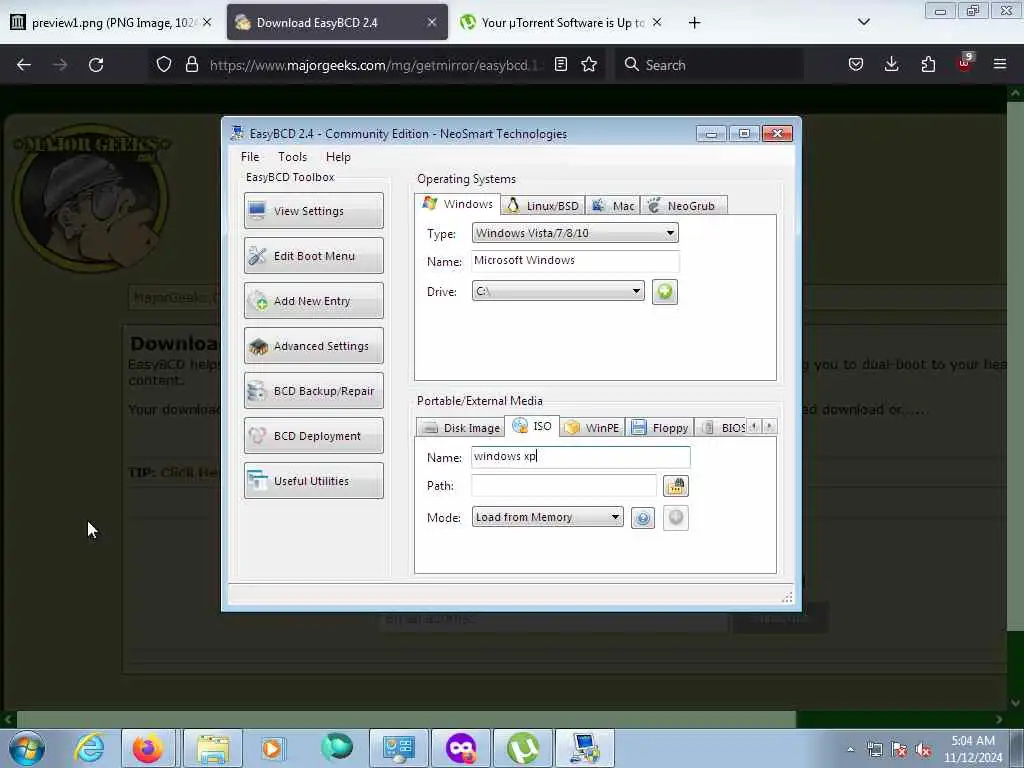The width and height of the screenshot is (1024, 768).
Task: Open BCD Deployment section
Action: 313,436
